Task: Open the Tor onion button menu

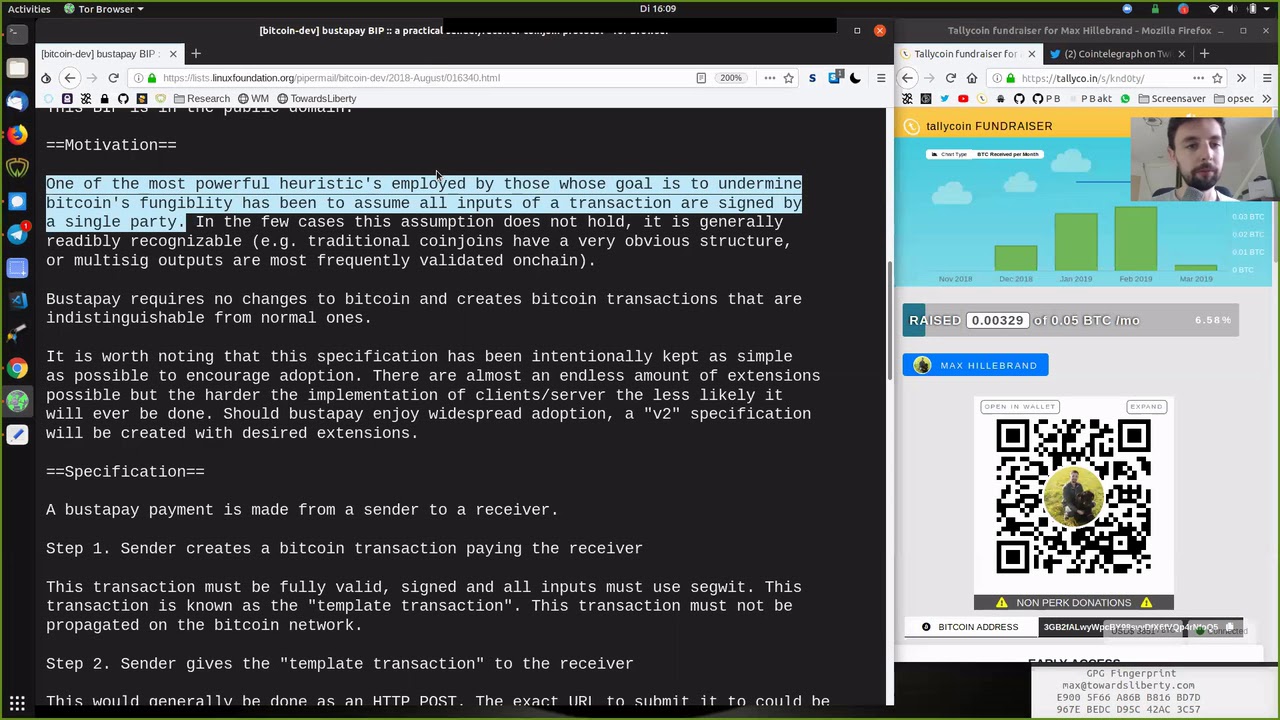Action: [46, 78]
